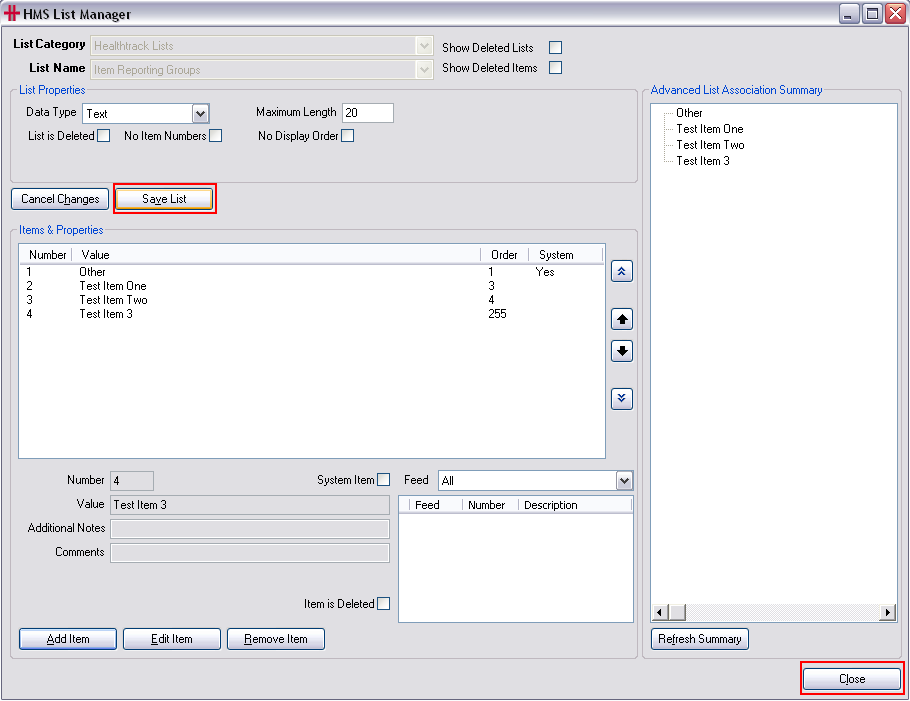Click the Cancel Changes button
Image resolution: width=910 pixels, height=701 pixels.
60,199
